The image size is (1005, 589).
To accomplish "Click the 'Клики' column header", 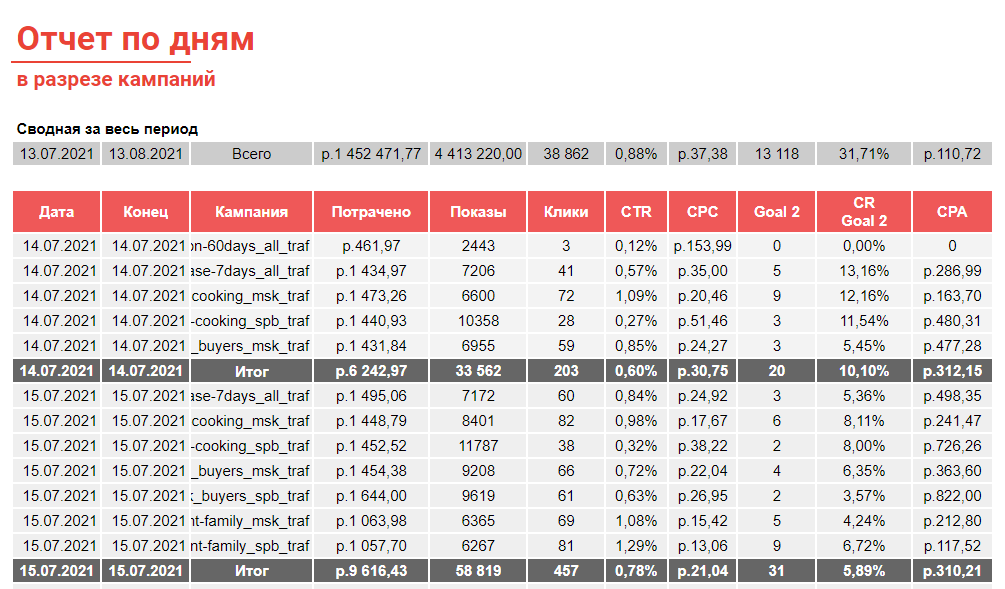I will click(566, 212).
